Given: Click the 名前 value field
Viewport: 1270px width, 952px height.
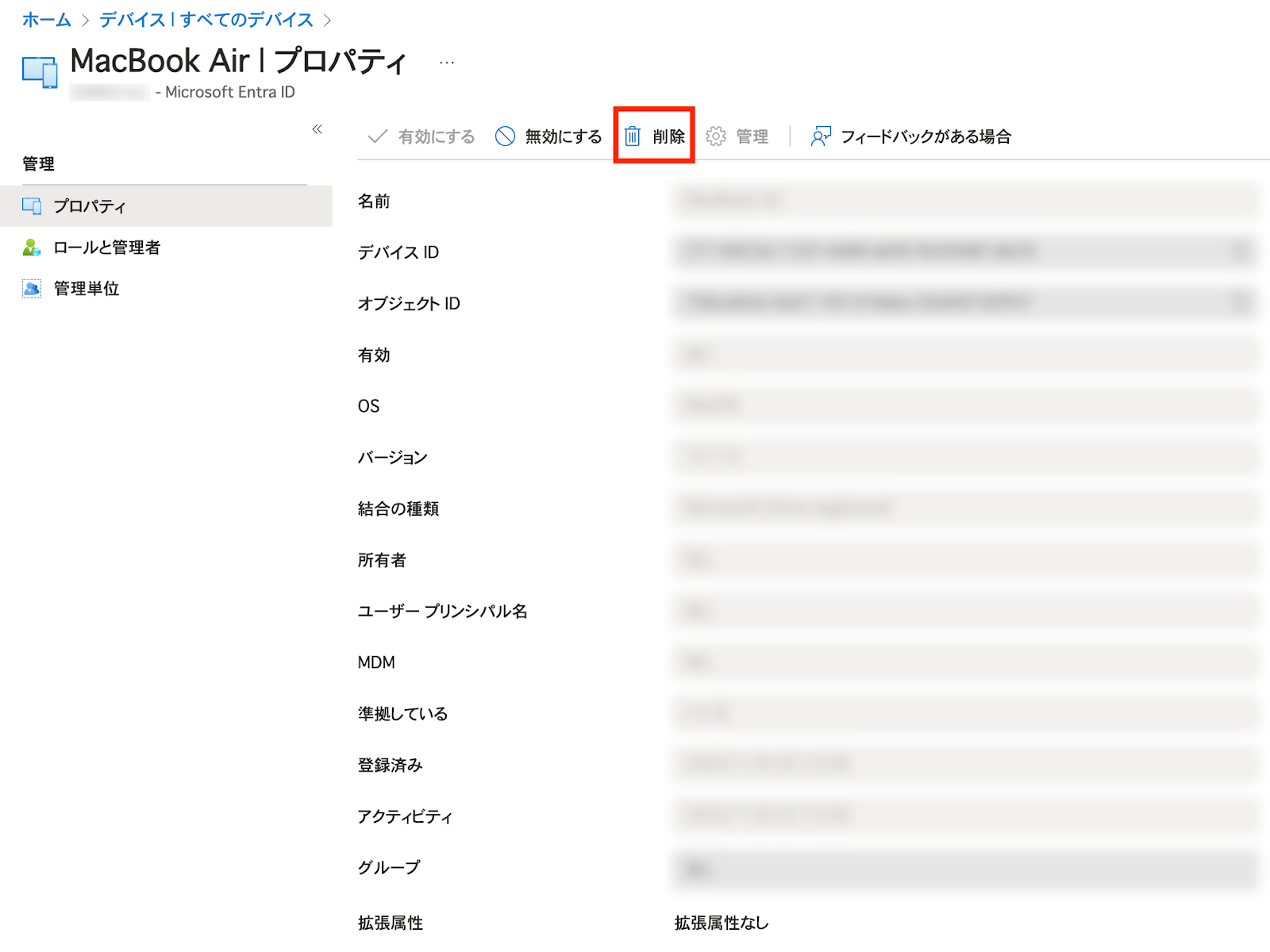Looking at the screenshot, I should click(x=965, y=200).
